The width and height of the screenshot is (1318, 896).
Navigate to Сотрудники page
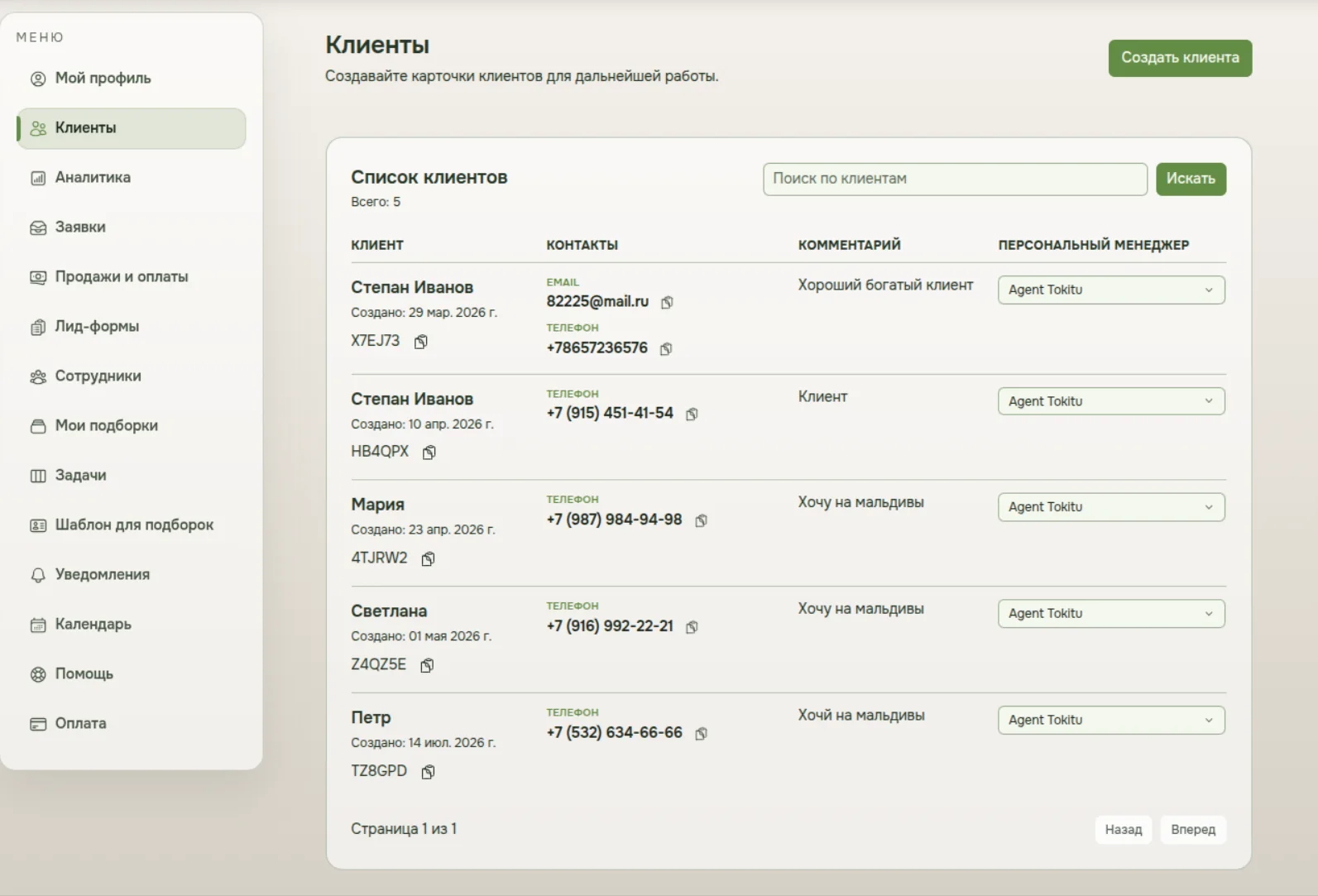pos(132,376)
